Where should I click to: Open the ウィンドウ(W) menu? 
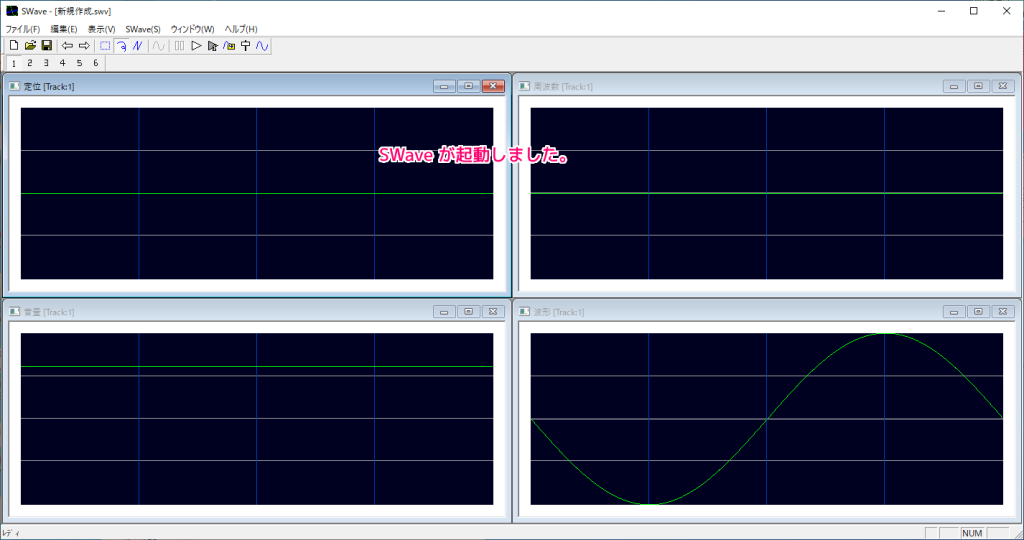tap(192, 29)
